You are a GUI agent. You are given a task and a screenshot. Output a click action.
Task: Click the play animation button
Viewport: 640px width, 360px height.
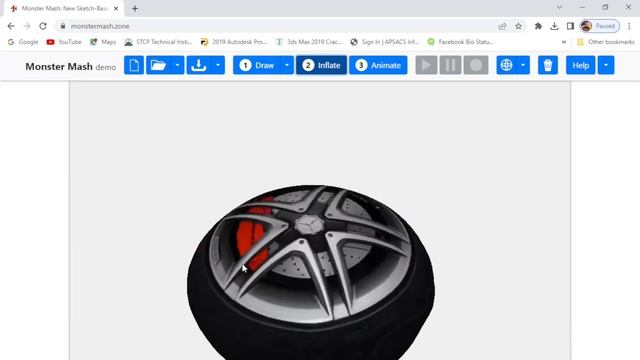tap(426, 65)
